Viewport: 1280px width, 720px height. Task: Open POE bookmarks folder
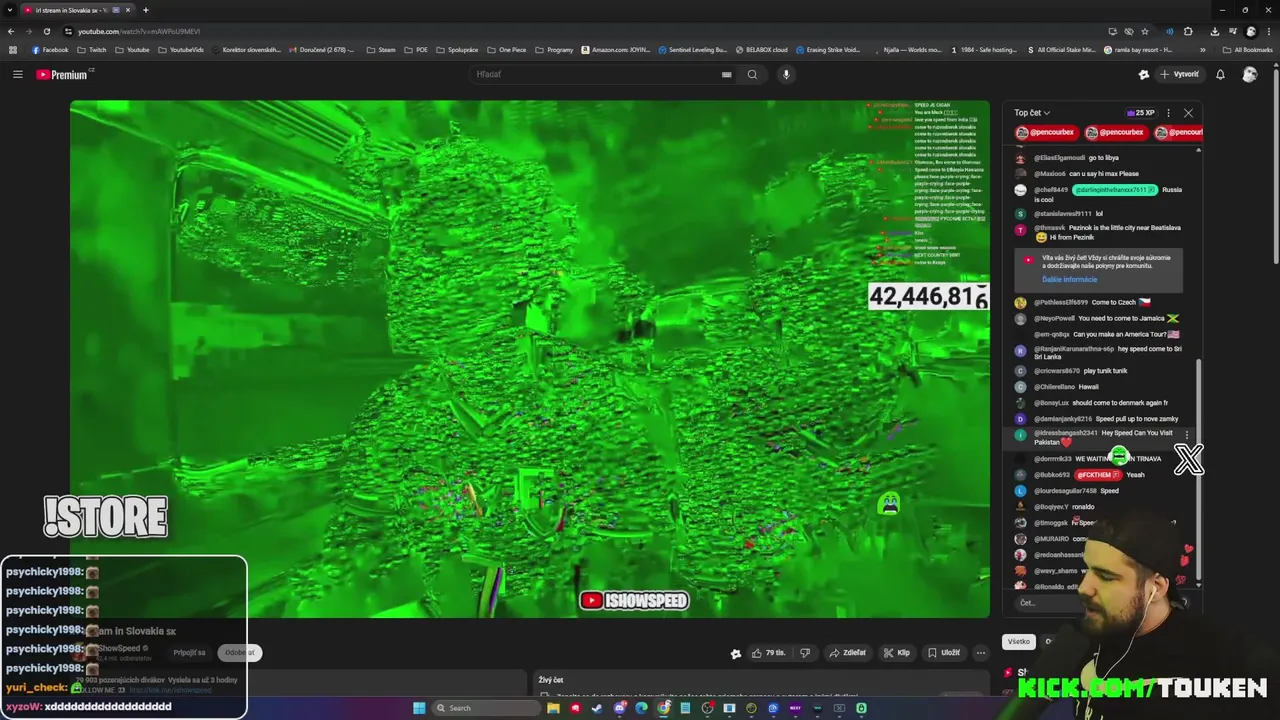click(415, 50)
